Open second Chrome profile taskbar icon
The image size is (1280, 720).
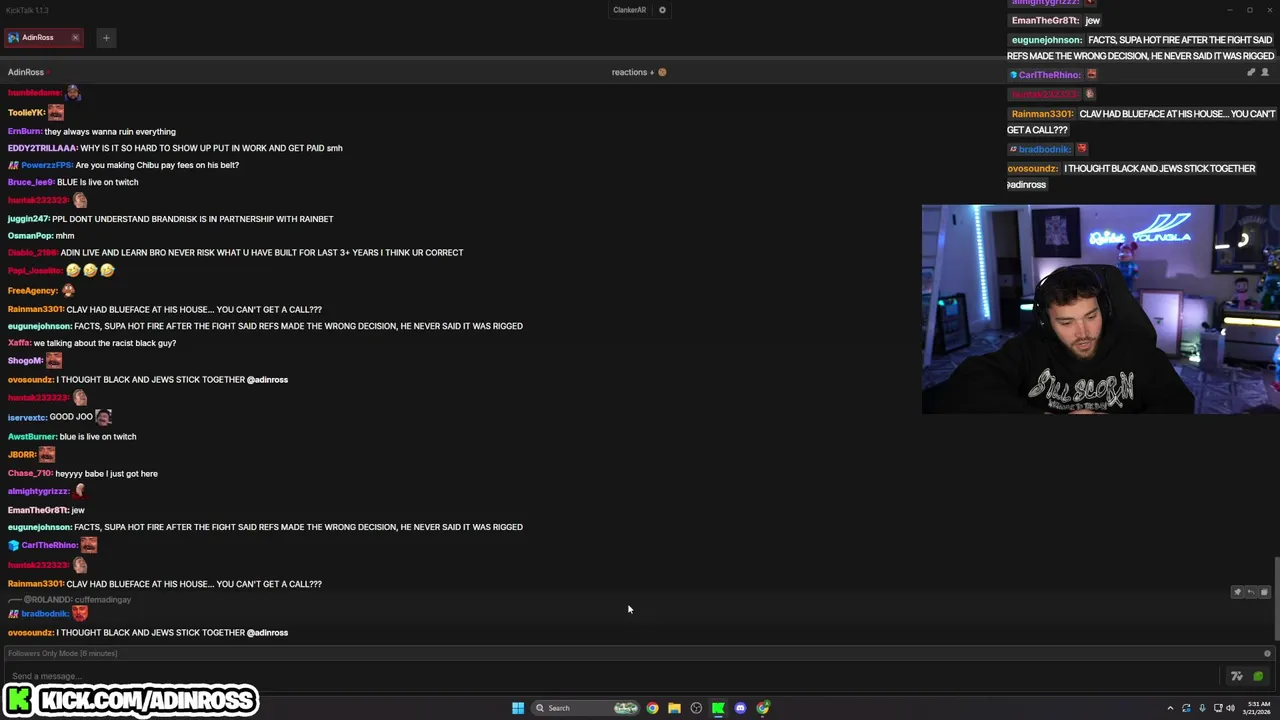[763, 708]
